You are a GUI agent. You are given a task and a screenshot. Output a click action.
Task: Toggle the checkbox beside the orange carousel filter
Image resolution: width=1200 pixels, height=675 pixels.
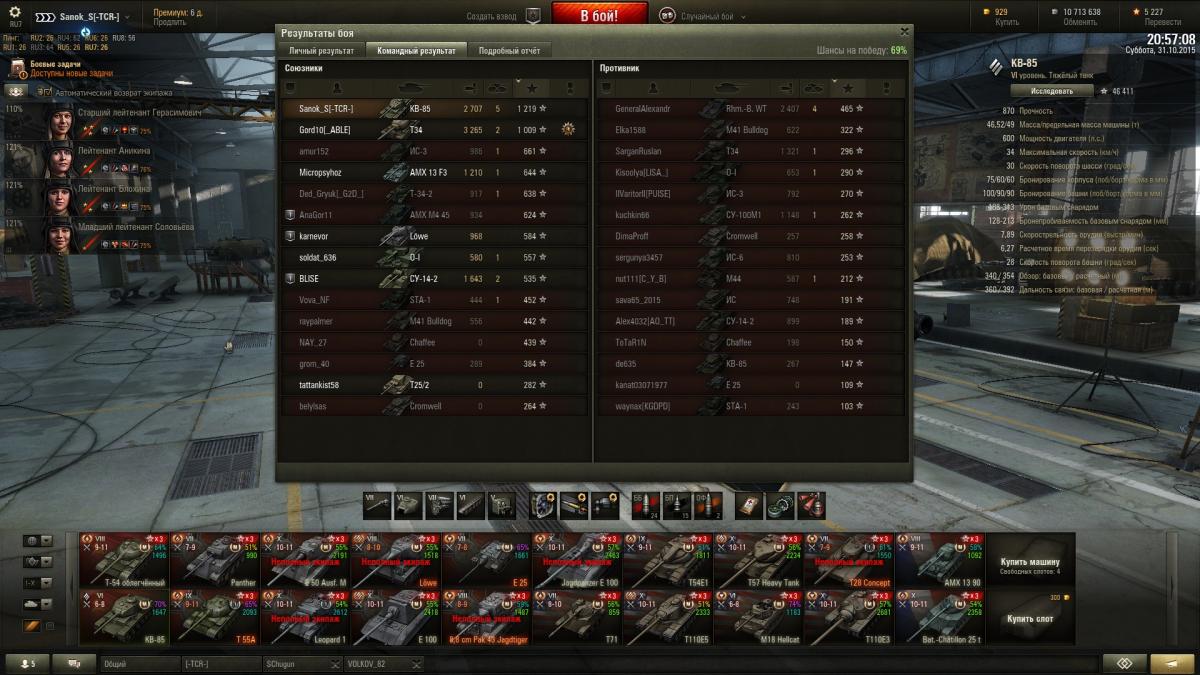tap(52, 627)
